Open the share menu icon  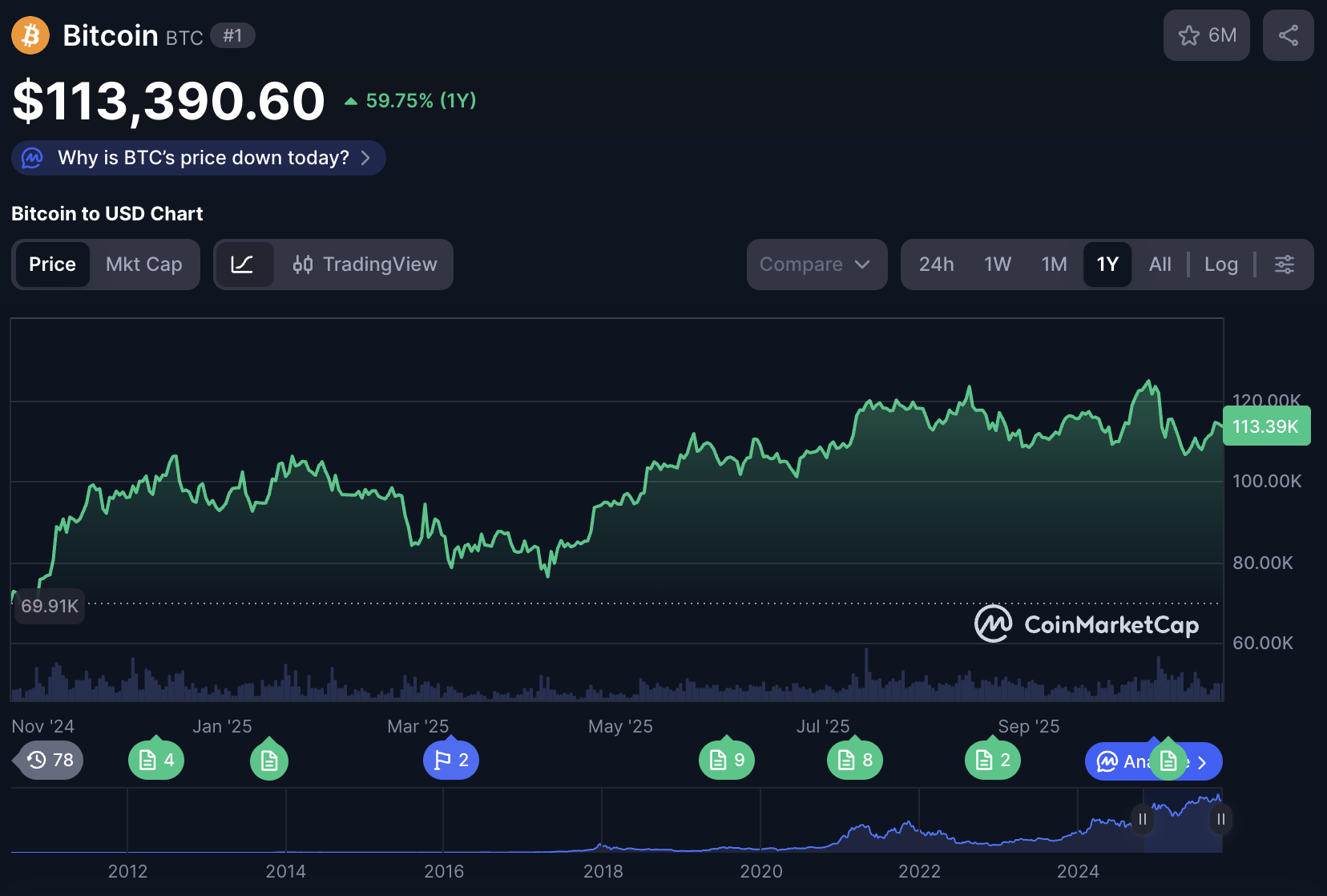point(1288,35)
